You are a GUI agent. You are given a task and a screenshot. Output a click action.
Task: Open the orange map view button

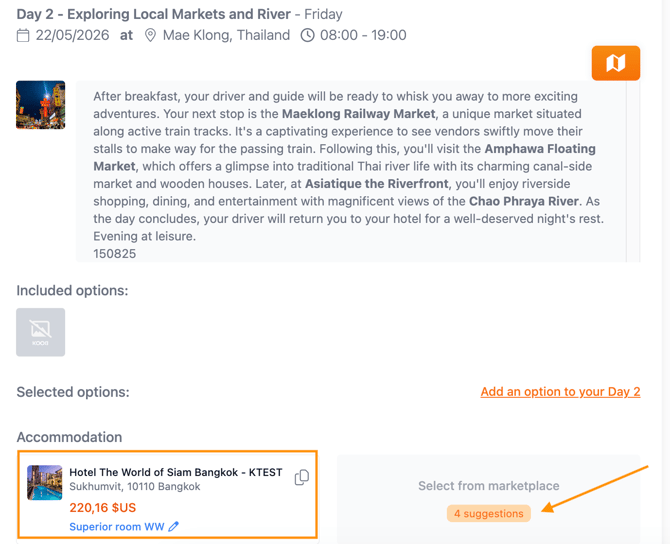click(x=615, y=63)
